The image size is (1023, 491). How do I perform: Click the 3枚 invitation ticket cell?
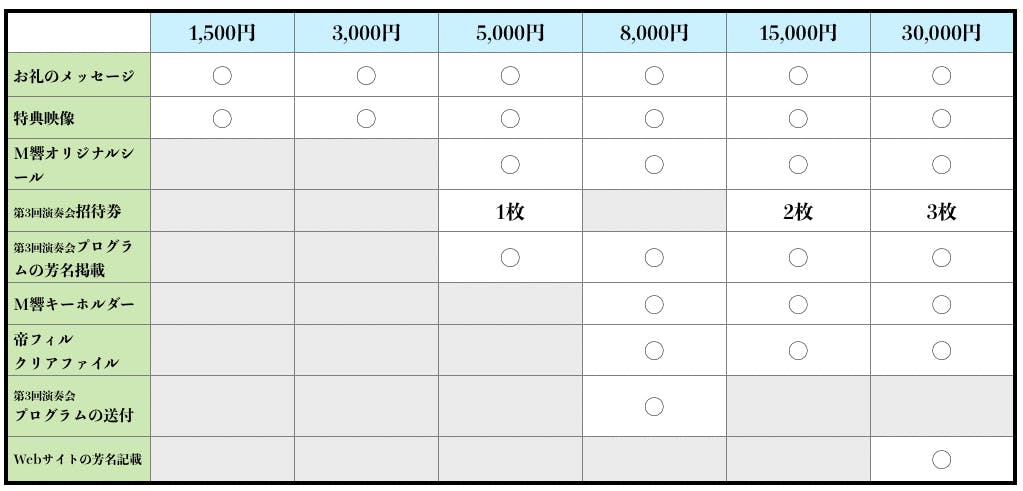[x=941, y=211]
